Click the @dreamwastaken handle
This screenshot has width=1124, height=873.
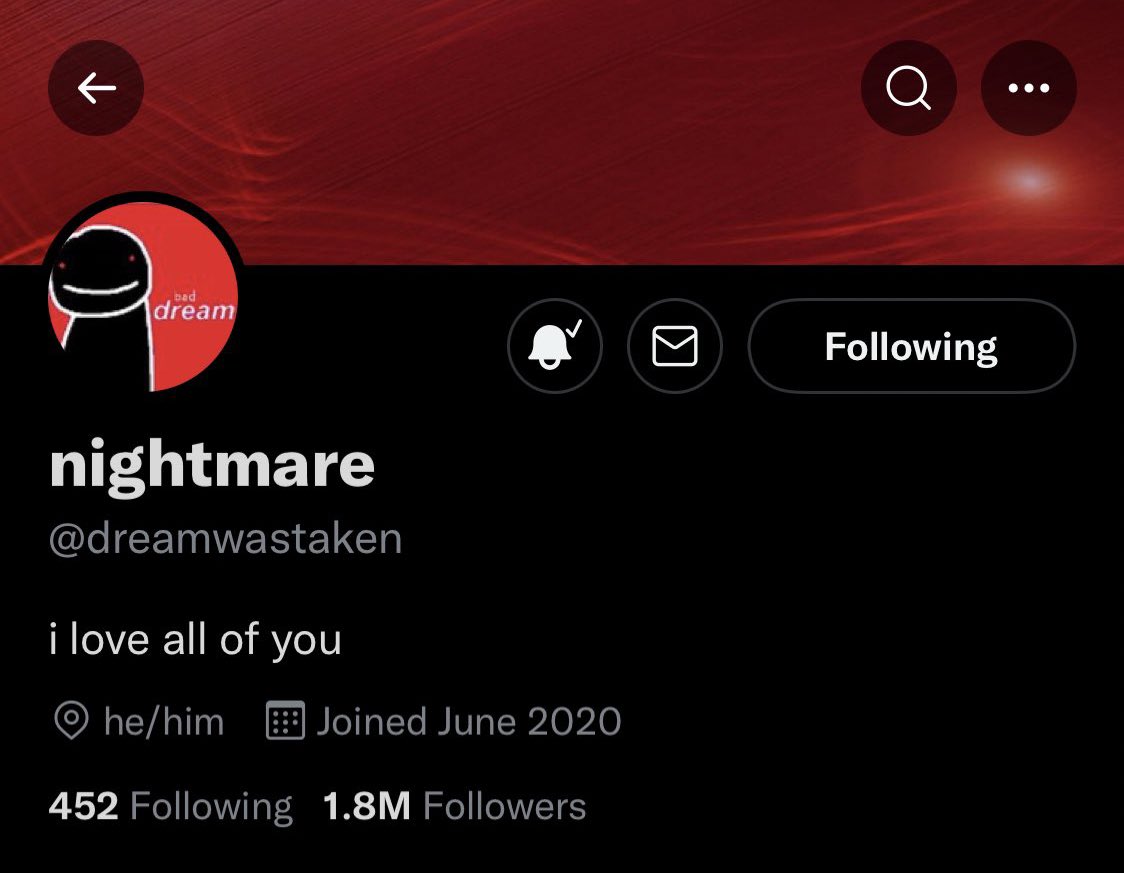tap(225, 539)
